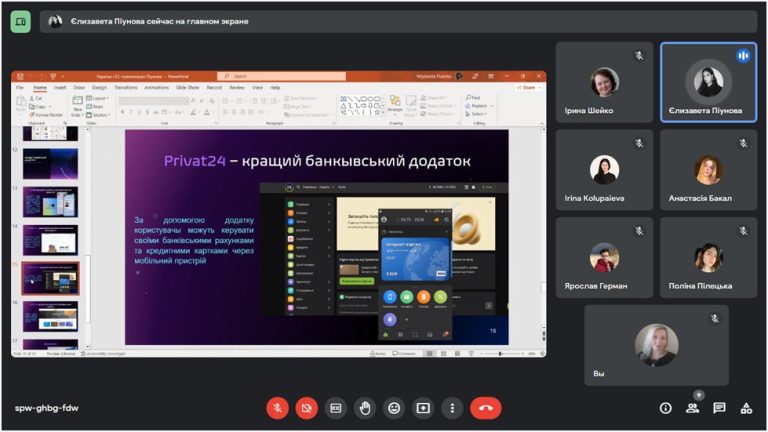Viewport: 768px width, 432px height.
Task: Open the Font group dialog launcher
Action: (x=216, y=123)
